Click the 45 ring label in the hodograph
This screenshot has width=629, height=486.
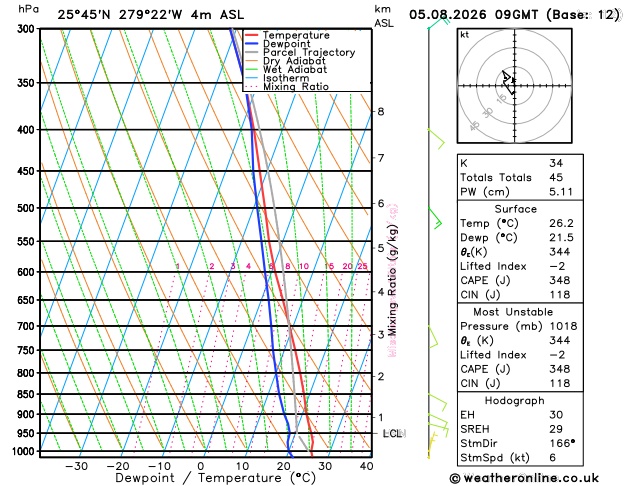(x=475, y=126)
